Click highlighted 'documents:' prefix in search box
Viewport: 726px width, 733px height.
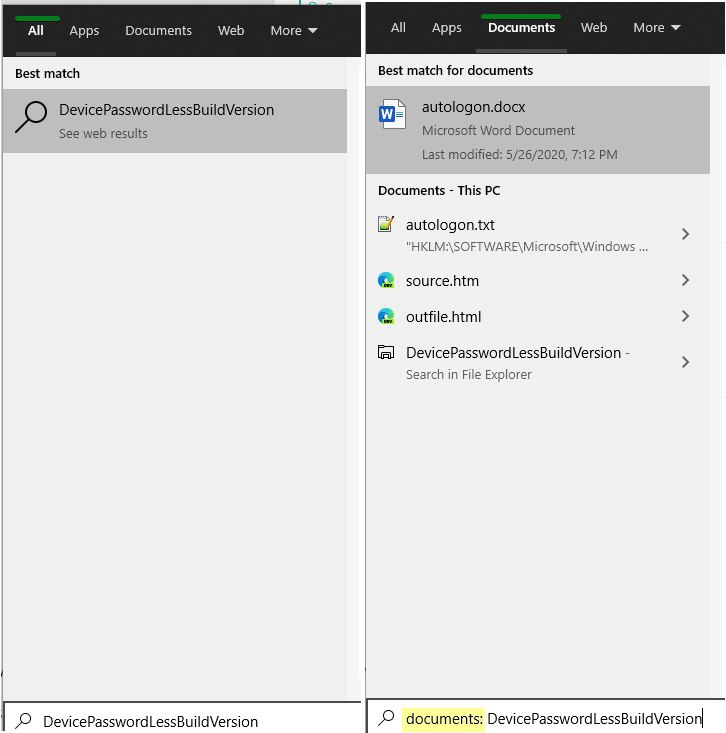click(x=444, y=719)
